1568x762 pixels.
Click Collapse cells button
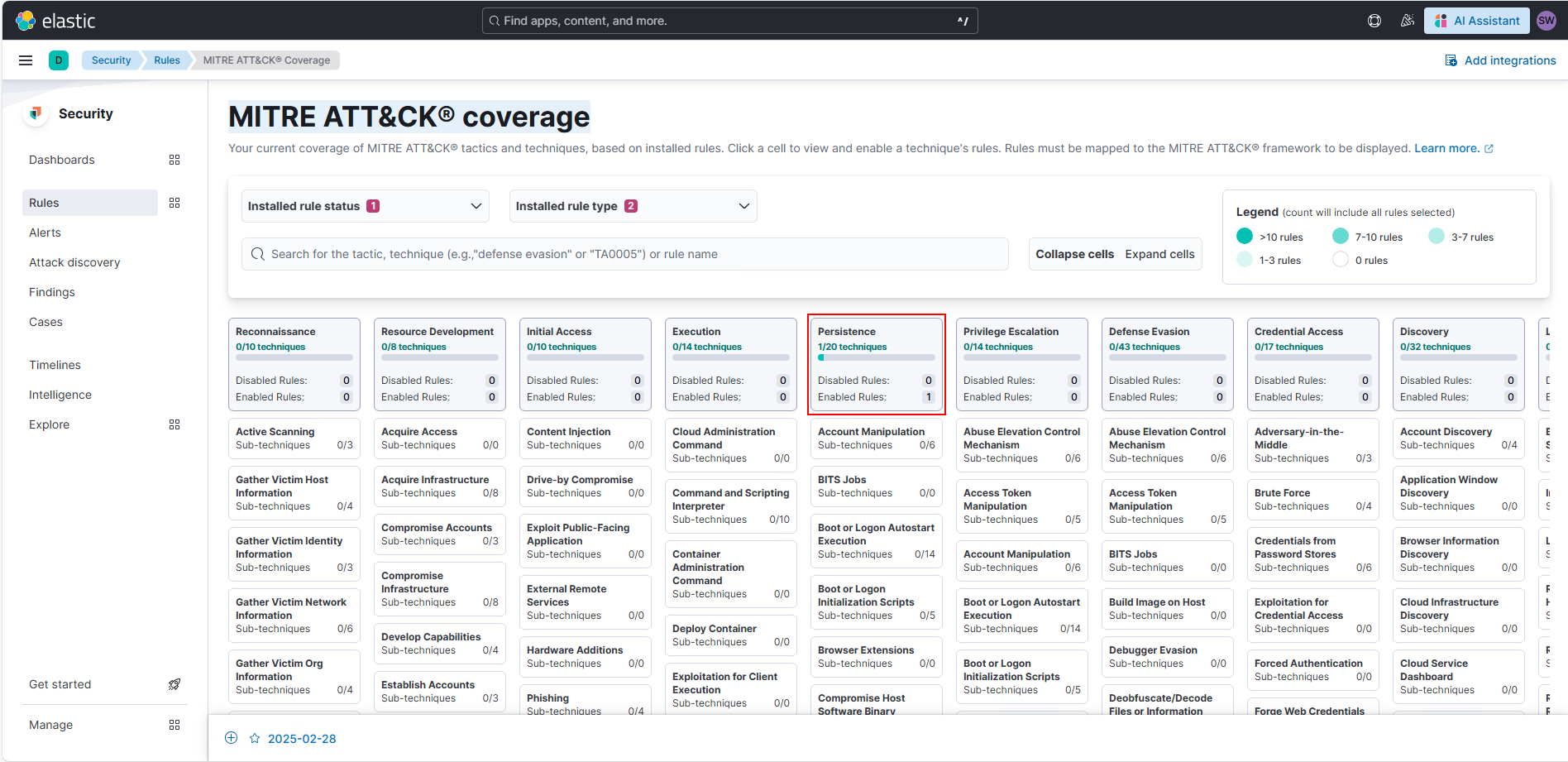point(1074,254)
